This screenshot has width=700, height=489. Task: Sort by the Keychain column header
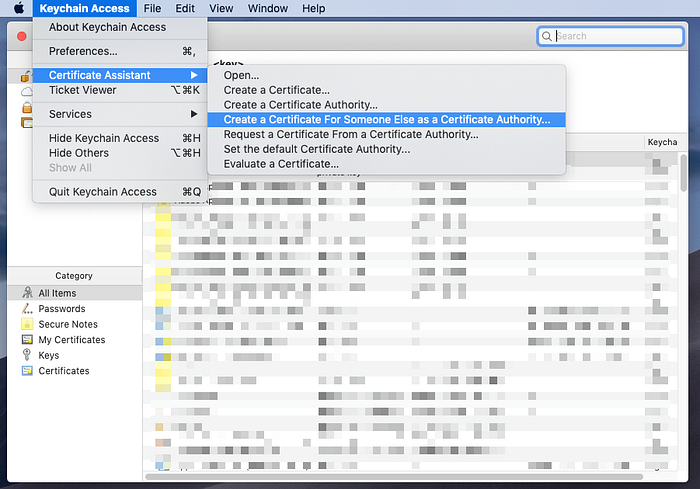[662, 142]
